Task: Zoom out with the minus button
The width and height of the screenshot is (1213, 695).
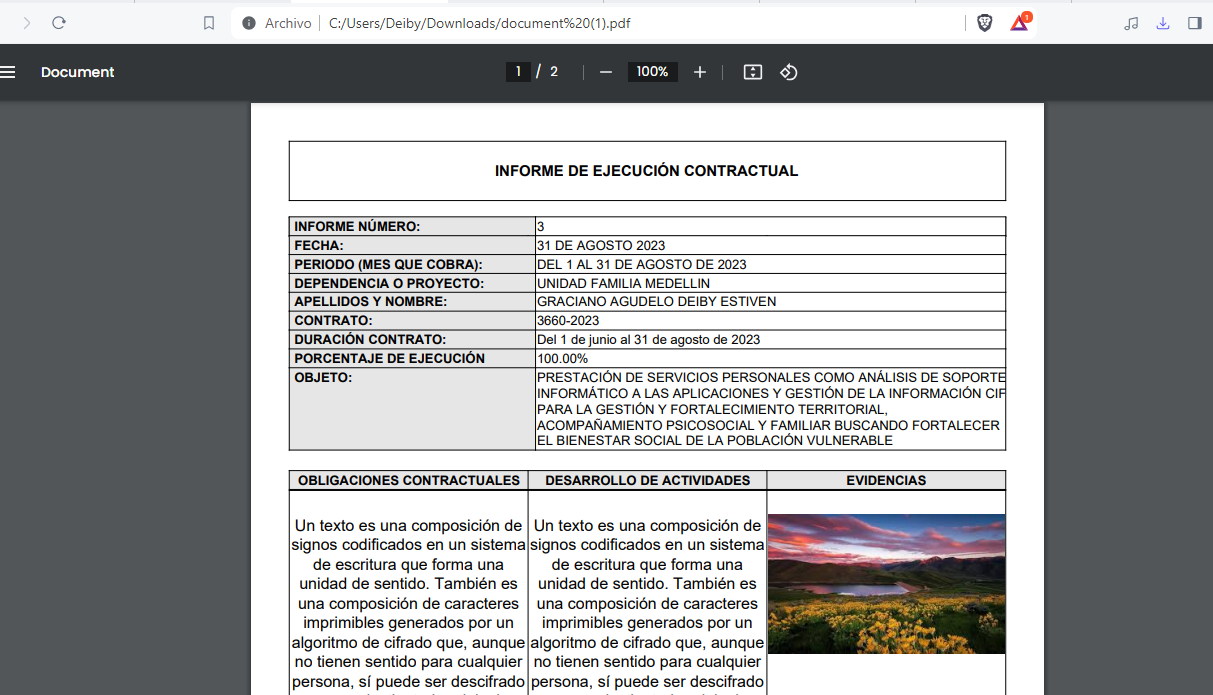Action: tap(606, 72)
